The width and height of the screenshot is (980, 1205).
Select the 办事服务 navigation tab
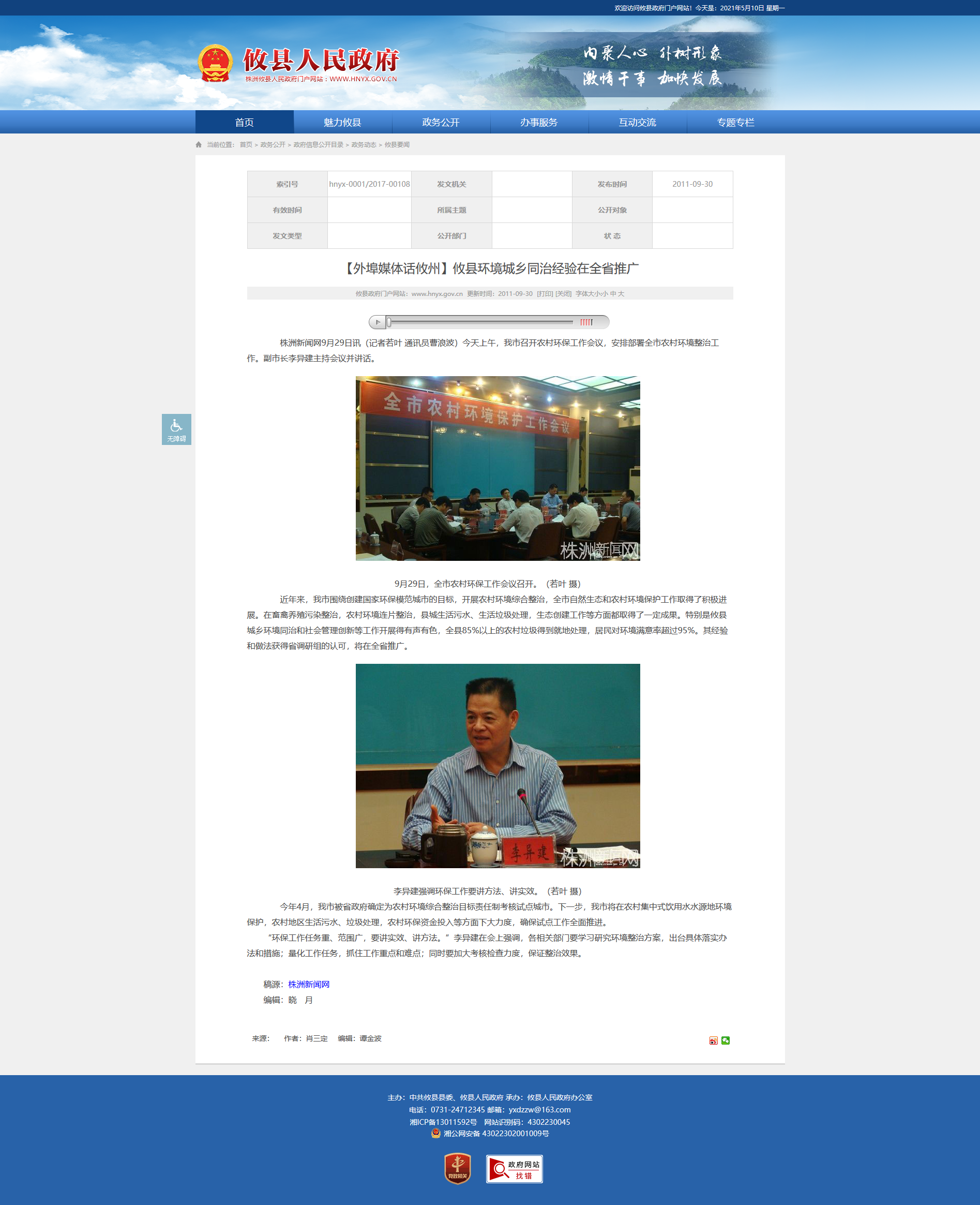tap(539, 122)
